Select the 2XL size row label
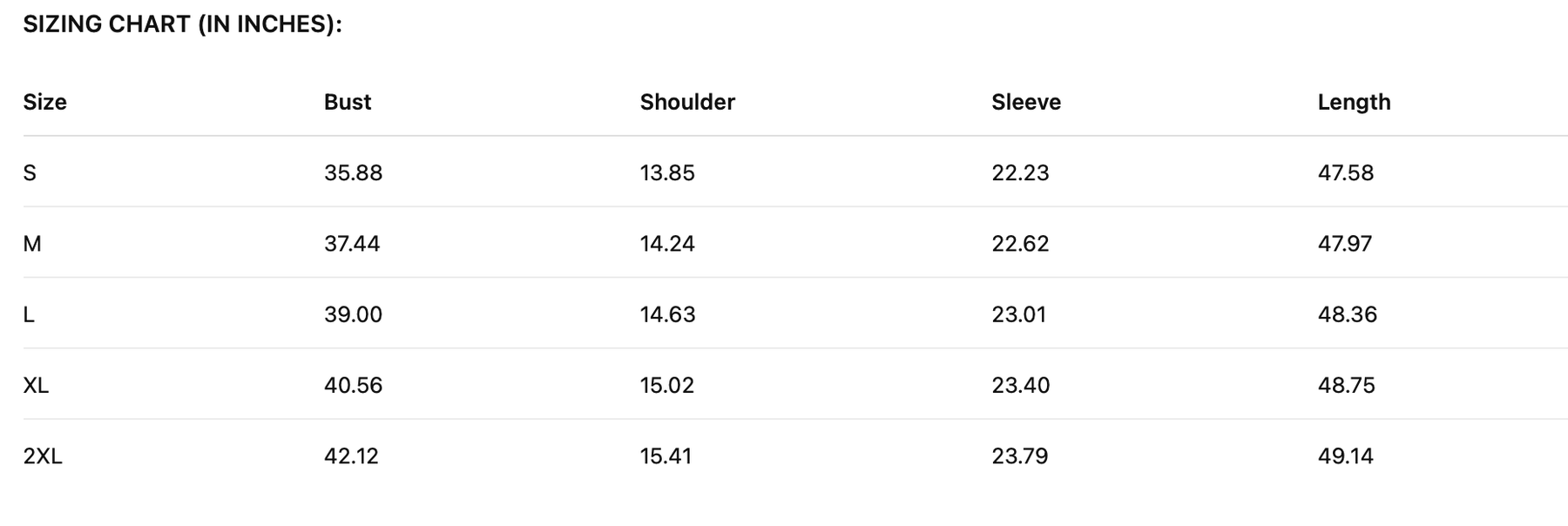The height and width of the screenshot is (526, 1568). click(43, 456)
